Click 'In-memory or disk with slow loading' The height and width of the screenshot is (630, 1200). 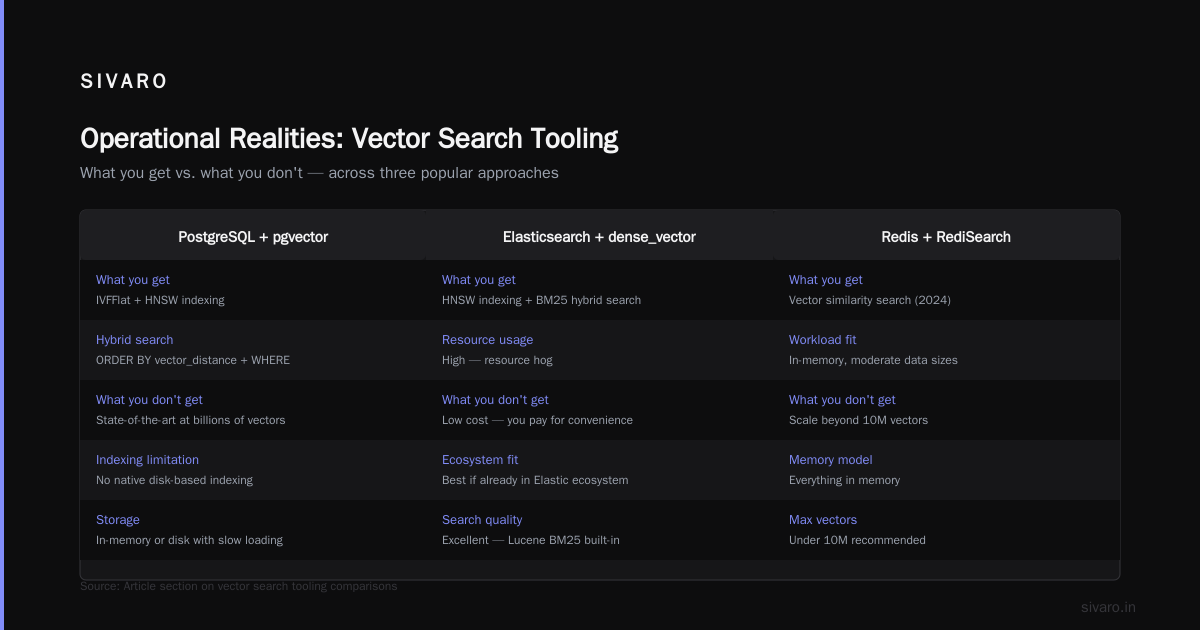click(x=189, y=540)
